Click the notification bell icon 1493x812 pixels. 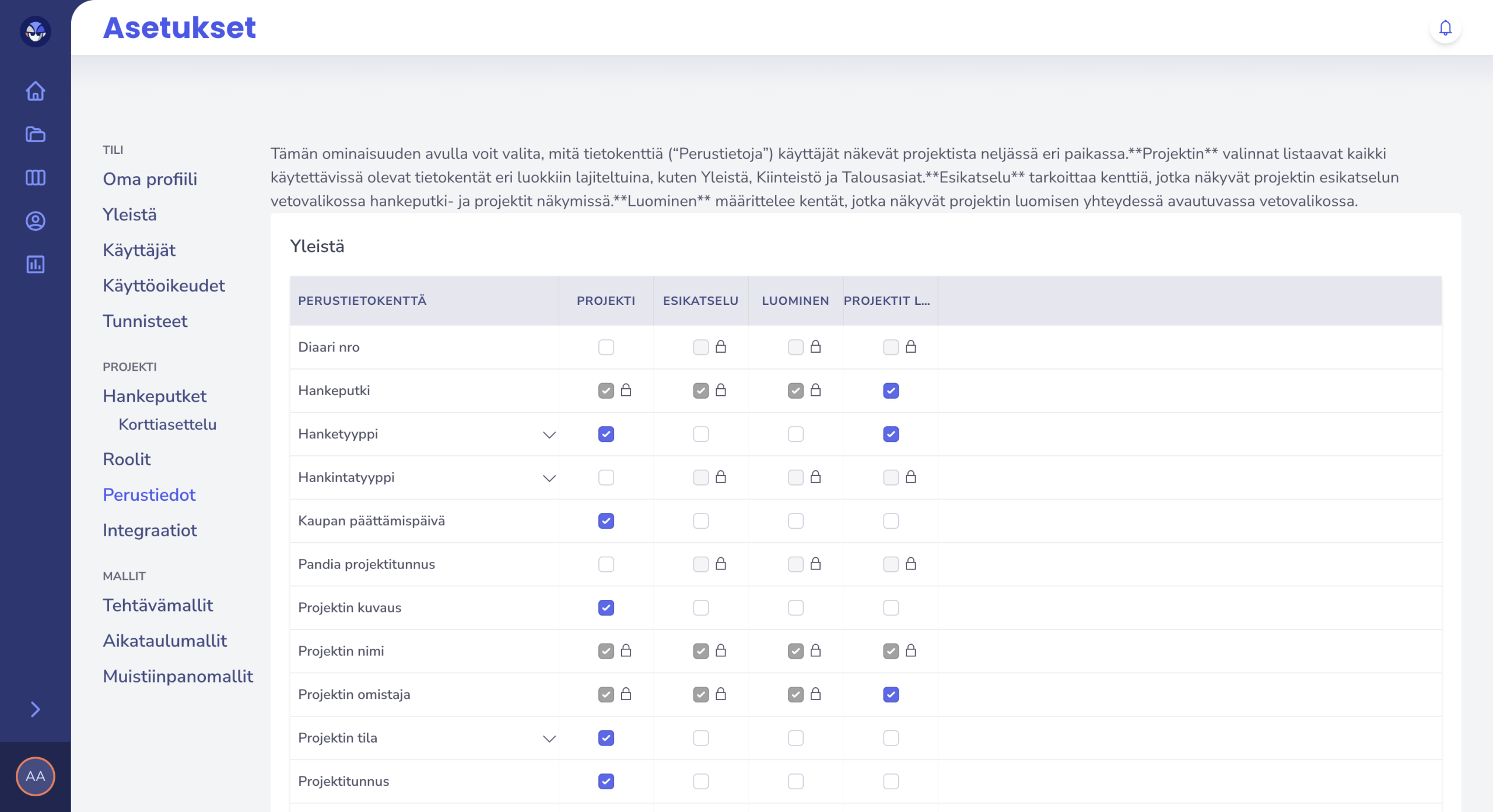(x=1445, y=28)
